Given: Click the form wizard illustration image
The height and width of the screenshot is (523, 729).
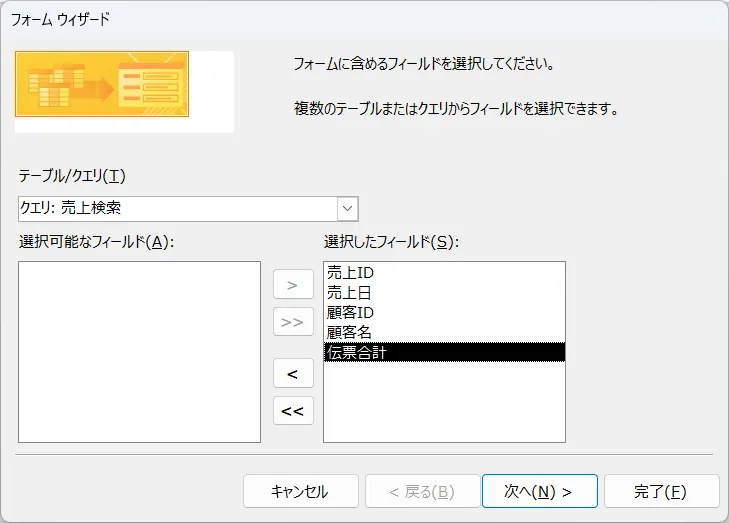Looking at the screenshot, I should pos(124,91).
